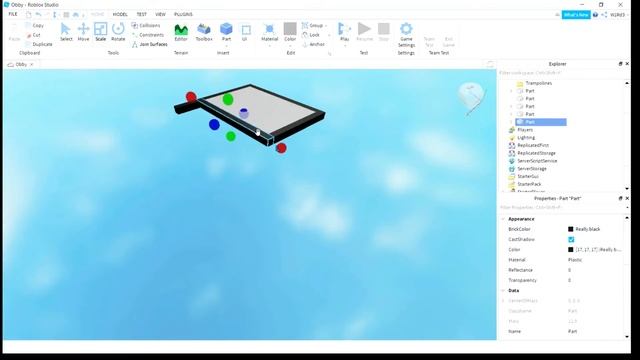The height and width of the screenshot is (360, 640).
Task: Toggle Anchor on selected part
Action: (x=313, y=44)
